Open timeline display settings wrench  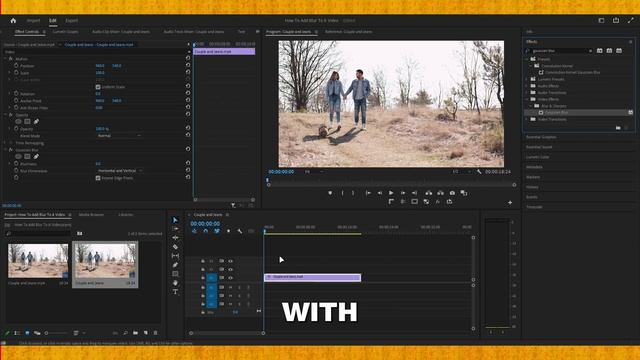[x=240, y=231]
